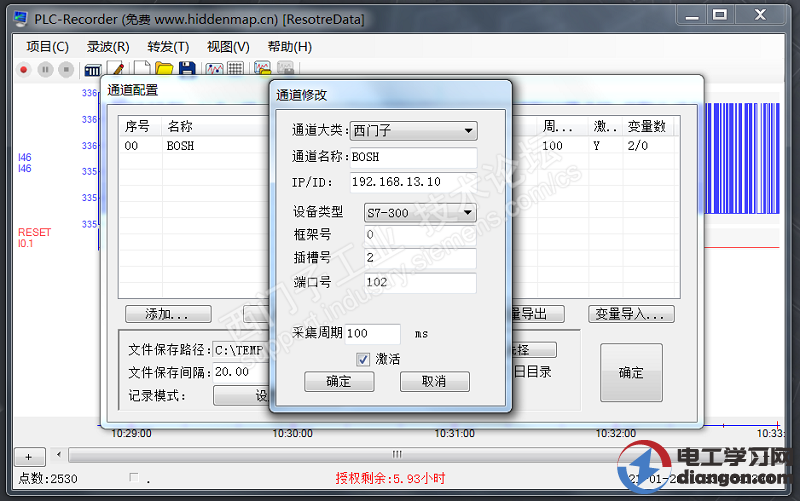The width and height of the screenshot is (800, 501).
Task: Click cycle value 100 in channel row
Action: (x=552, y=146)
